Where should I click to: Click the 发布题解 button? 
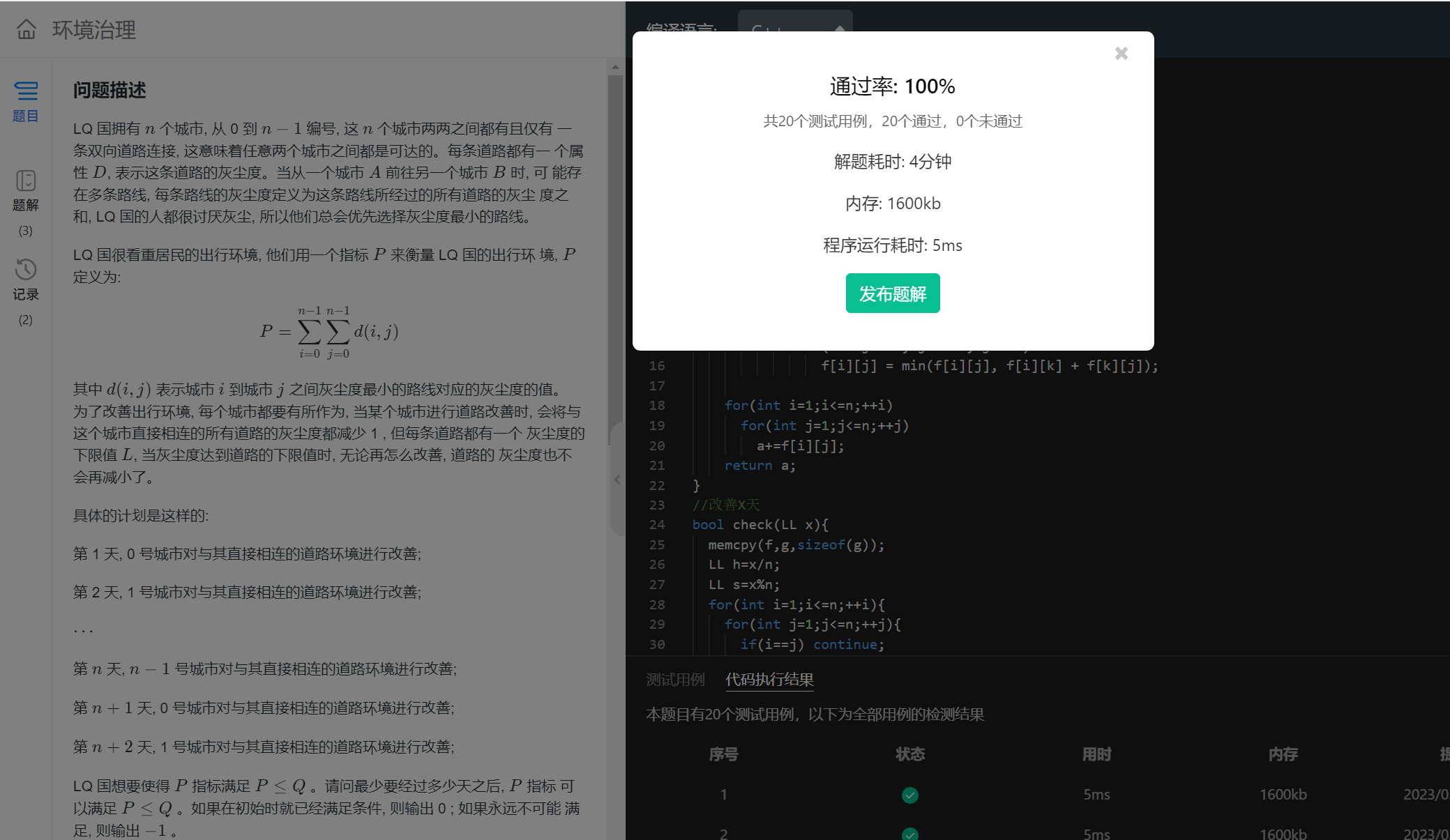tap(892, 293)
